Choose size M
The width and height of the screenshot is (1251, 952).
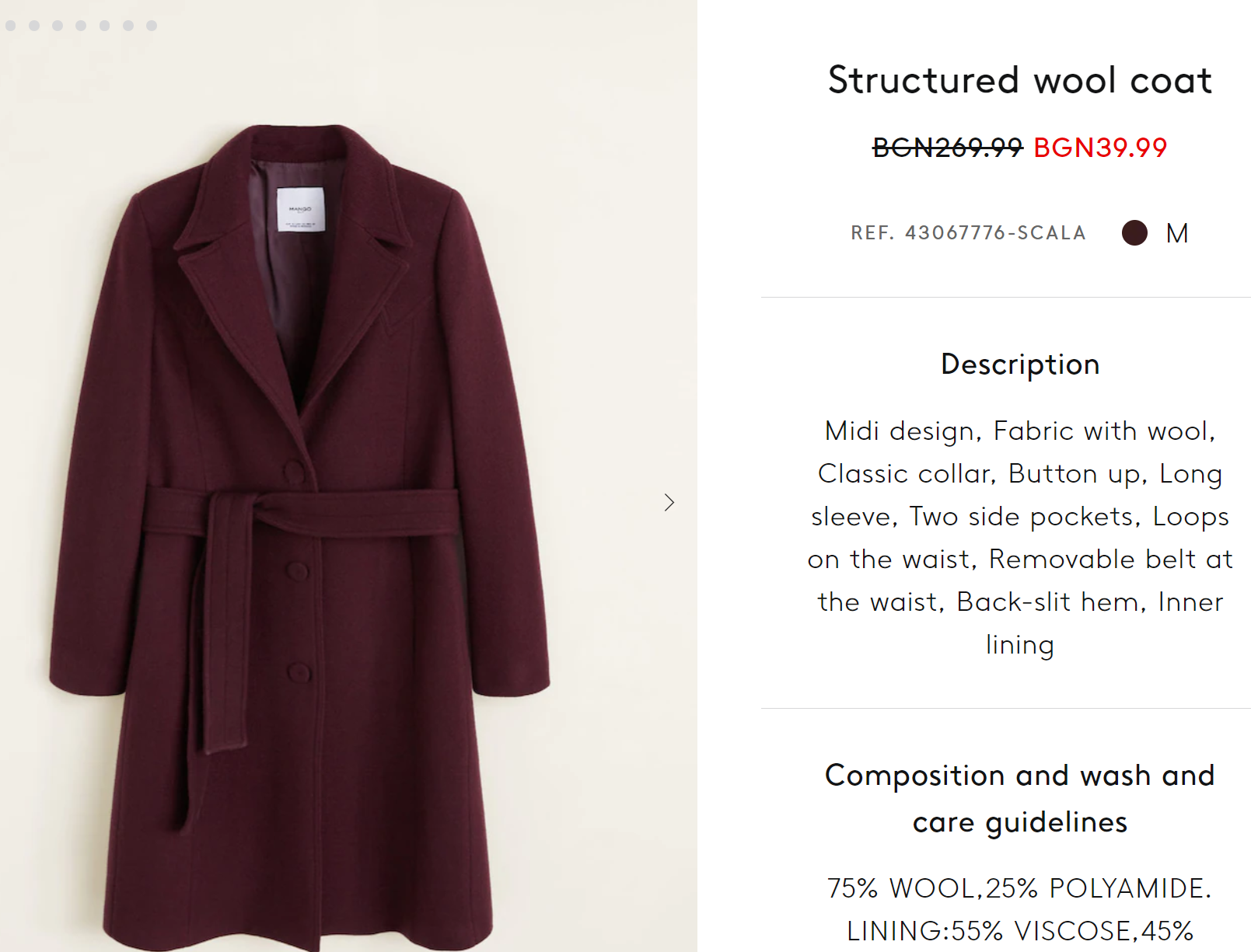pos(1176,233)
